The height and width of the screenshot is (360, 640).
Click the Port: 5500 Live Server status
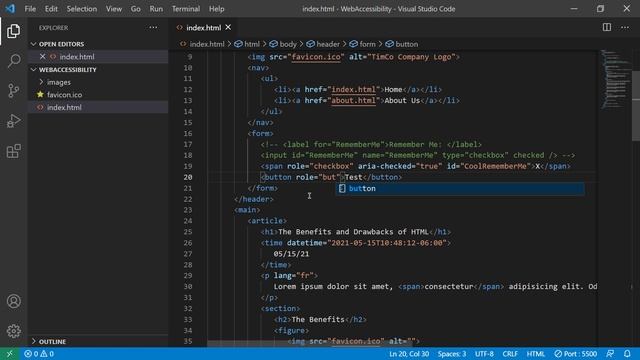(x=576, y=354)
